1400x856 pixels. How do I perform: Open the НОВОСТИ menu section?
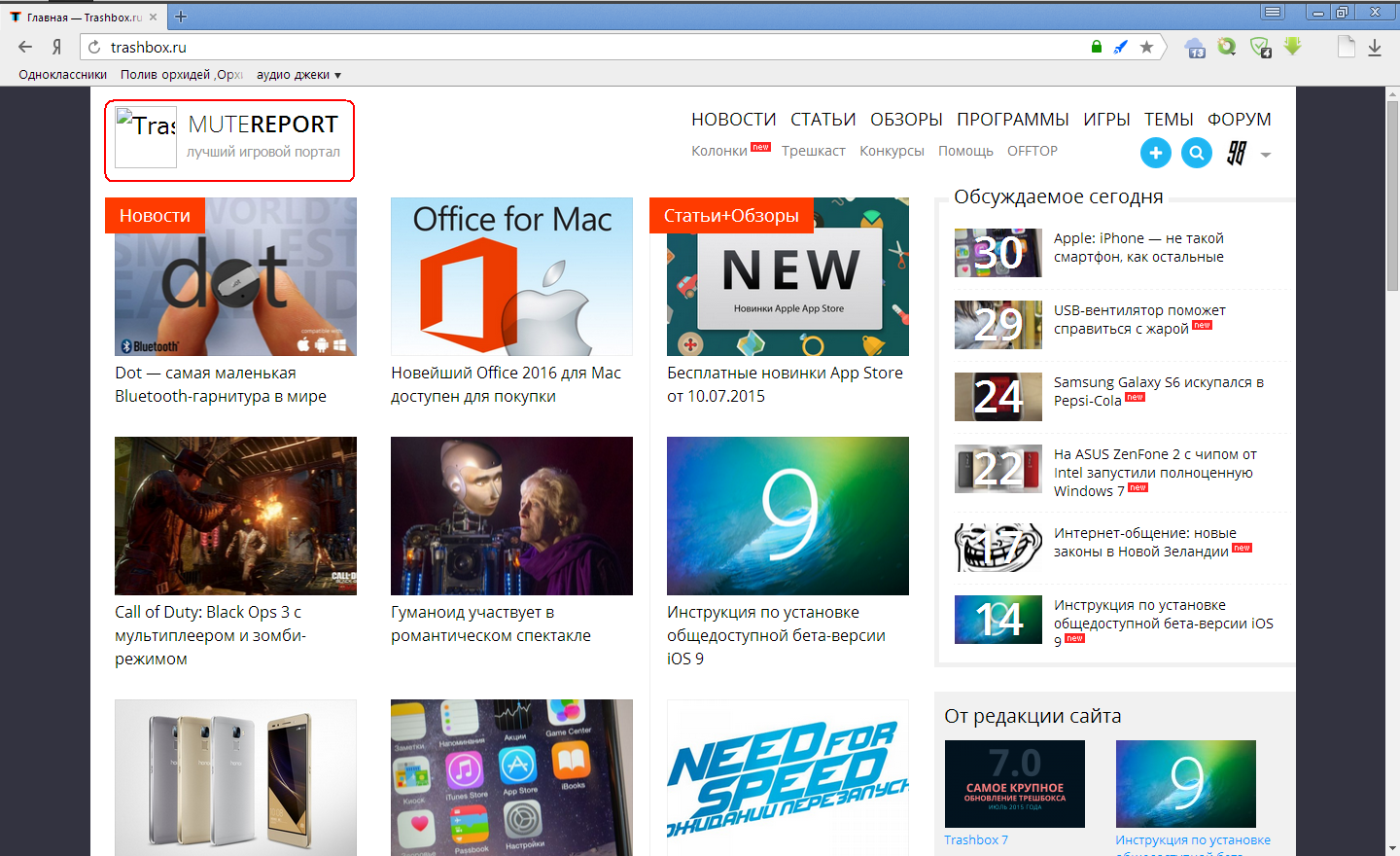[x=734, y=119]
